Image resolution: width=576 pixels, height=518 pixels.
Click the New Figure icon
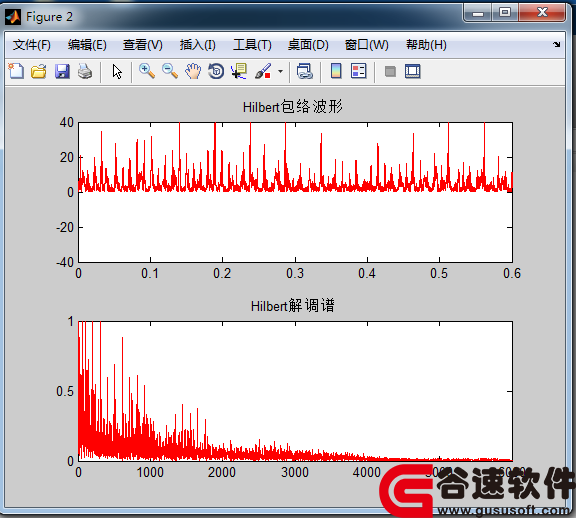tap(16, 71)
